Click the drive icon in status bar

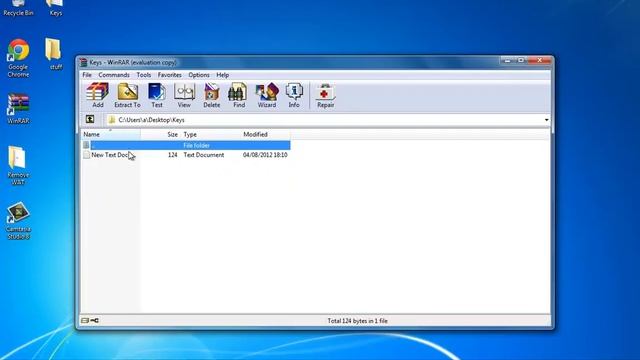(x=85, y=320)
